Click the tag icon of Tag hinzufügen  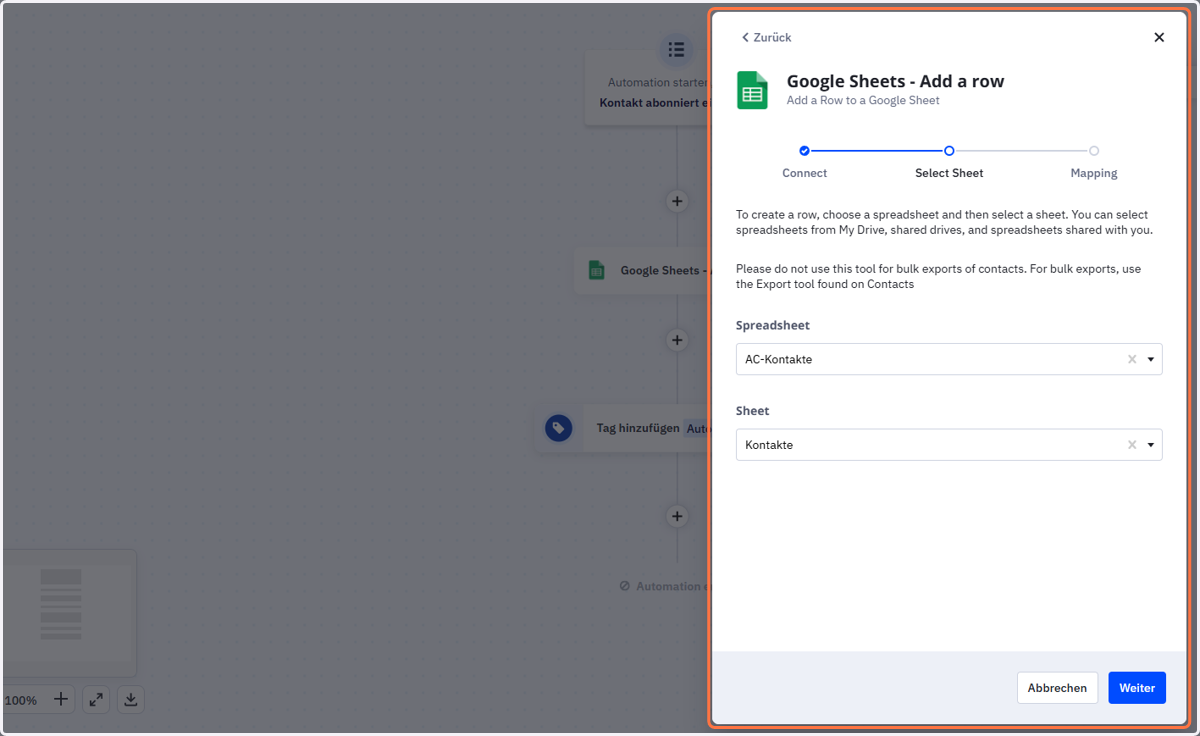pyautogui.click(x=558, y=428)
